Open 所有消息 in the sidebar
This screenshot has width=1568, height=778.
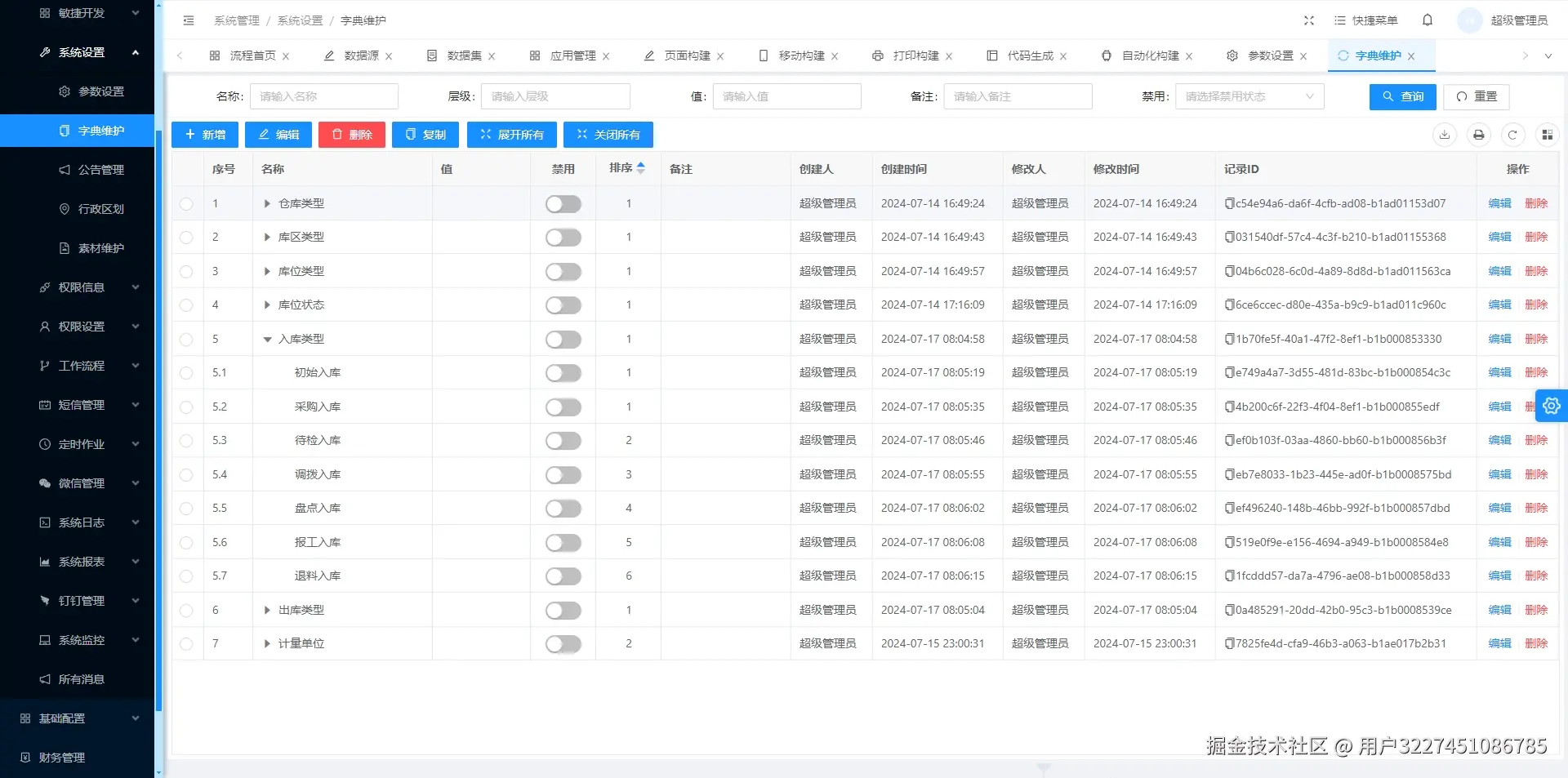point(82,679)
